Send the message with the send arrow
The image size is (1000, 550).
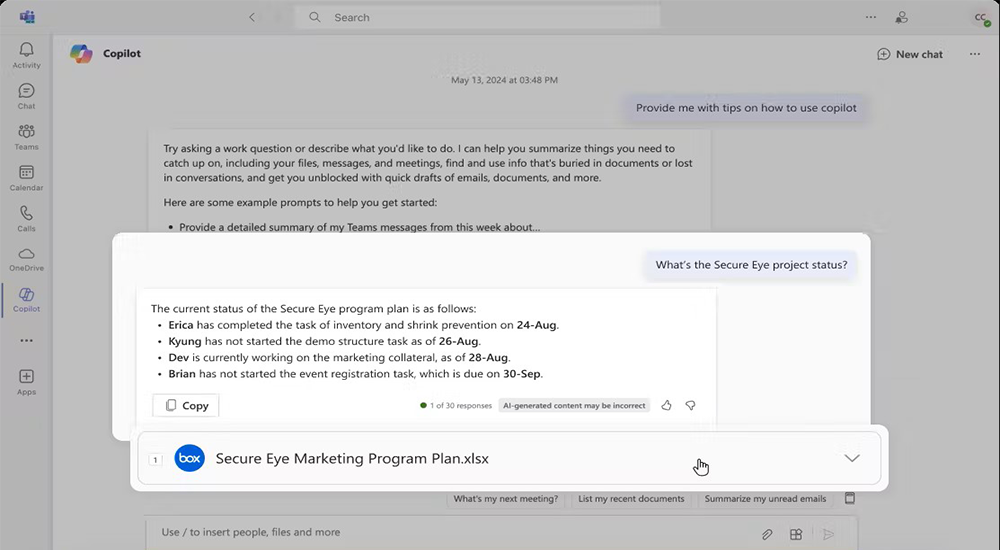[828, 534]
